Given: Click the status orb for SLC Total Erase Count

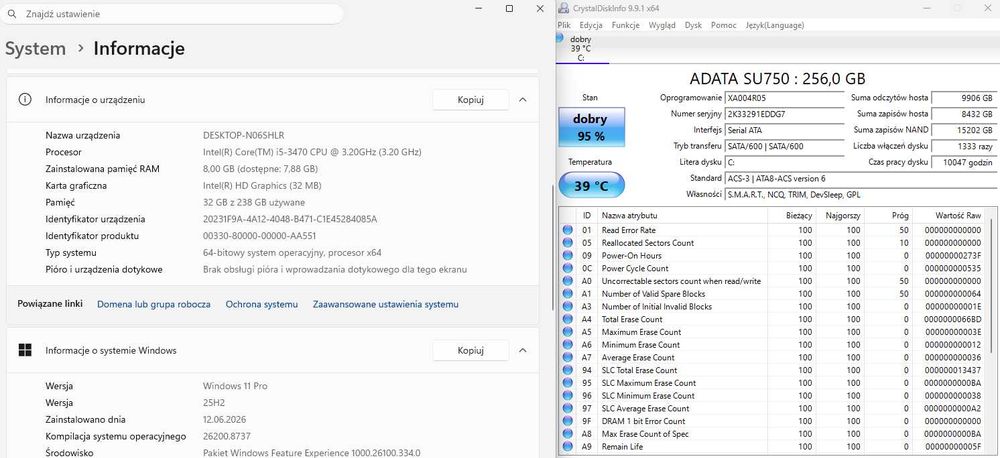Looking at the screenshot, I should (568, 371).
